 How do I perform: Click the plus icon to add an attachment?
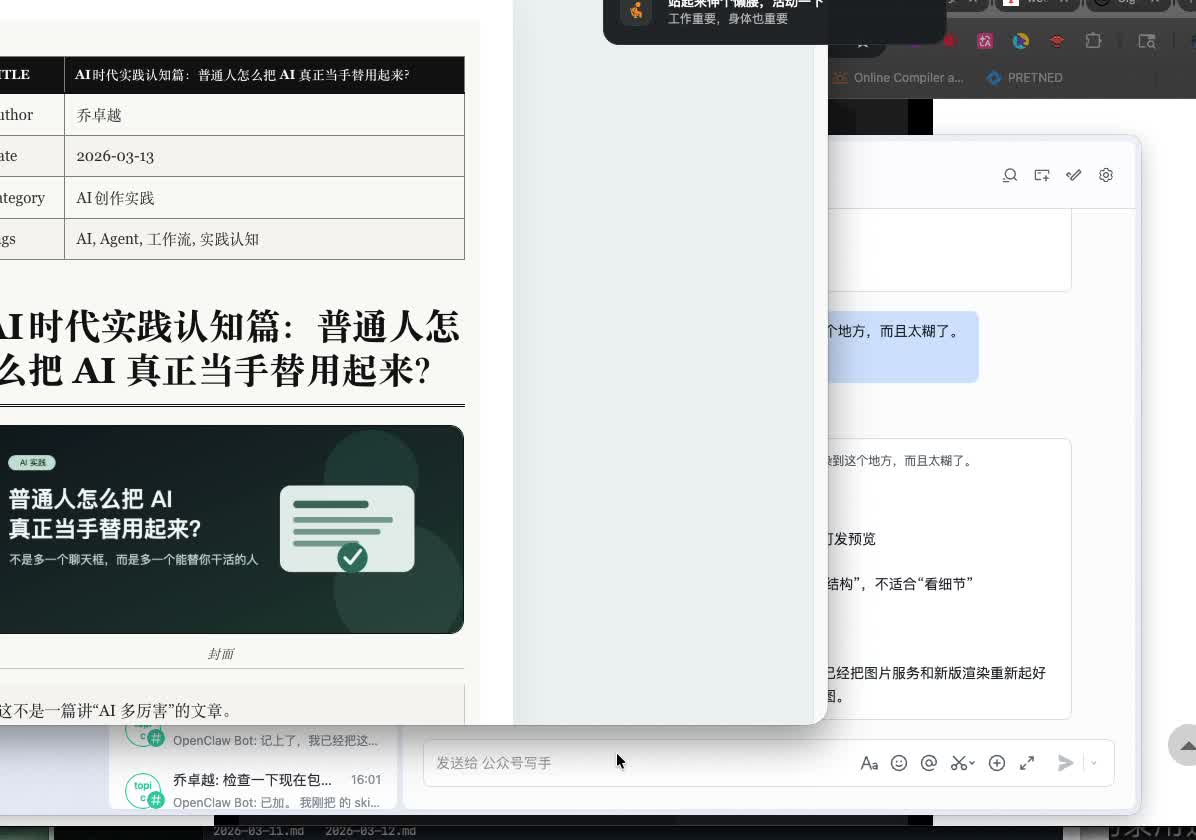coord(997,763)
